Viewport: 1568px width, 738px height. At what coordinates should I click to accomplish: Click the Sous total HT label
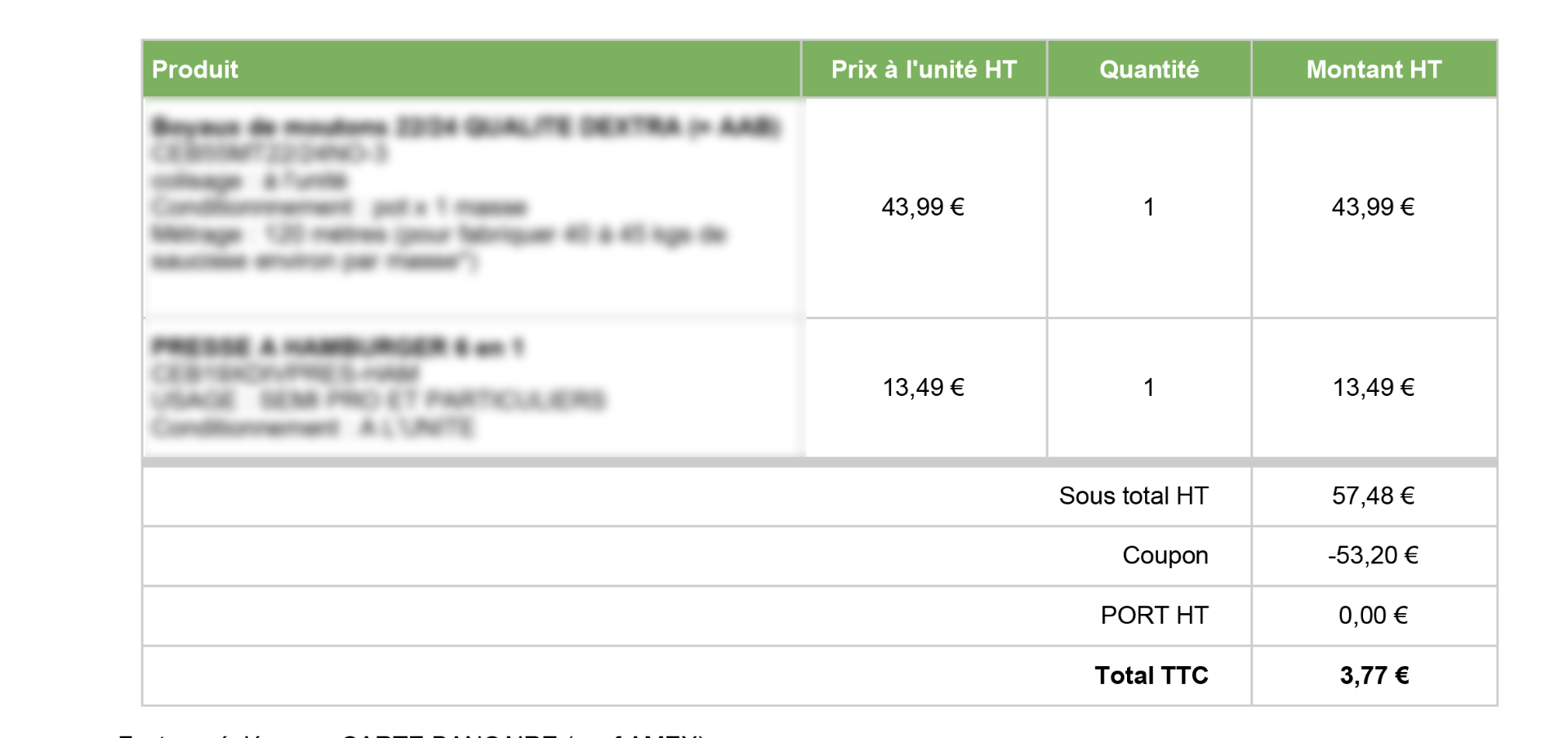point(1134,496)
